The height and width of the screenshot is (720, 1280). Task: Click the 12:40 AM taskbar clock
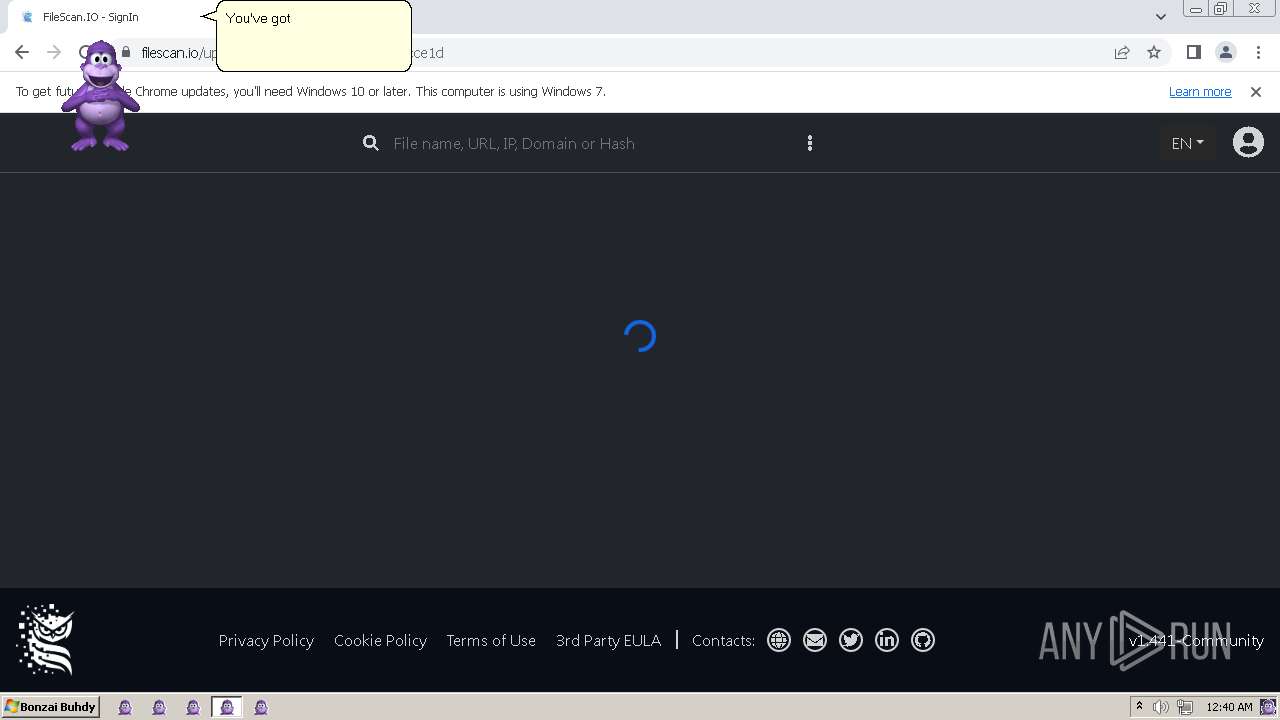pyautogui.click(x=1229, y=707)
